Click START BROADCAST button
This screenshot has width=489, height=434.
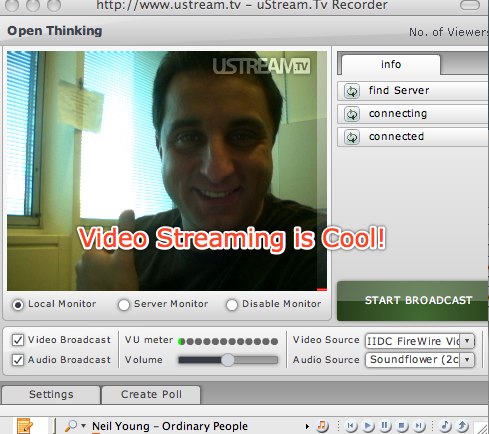tap(413, 301)
